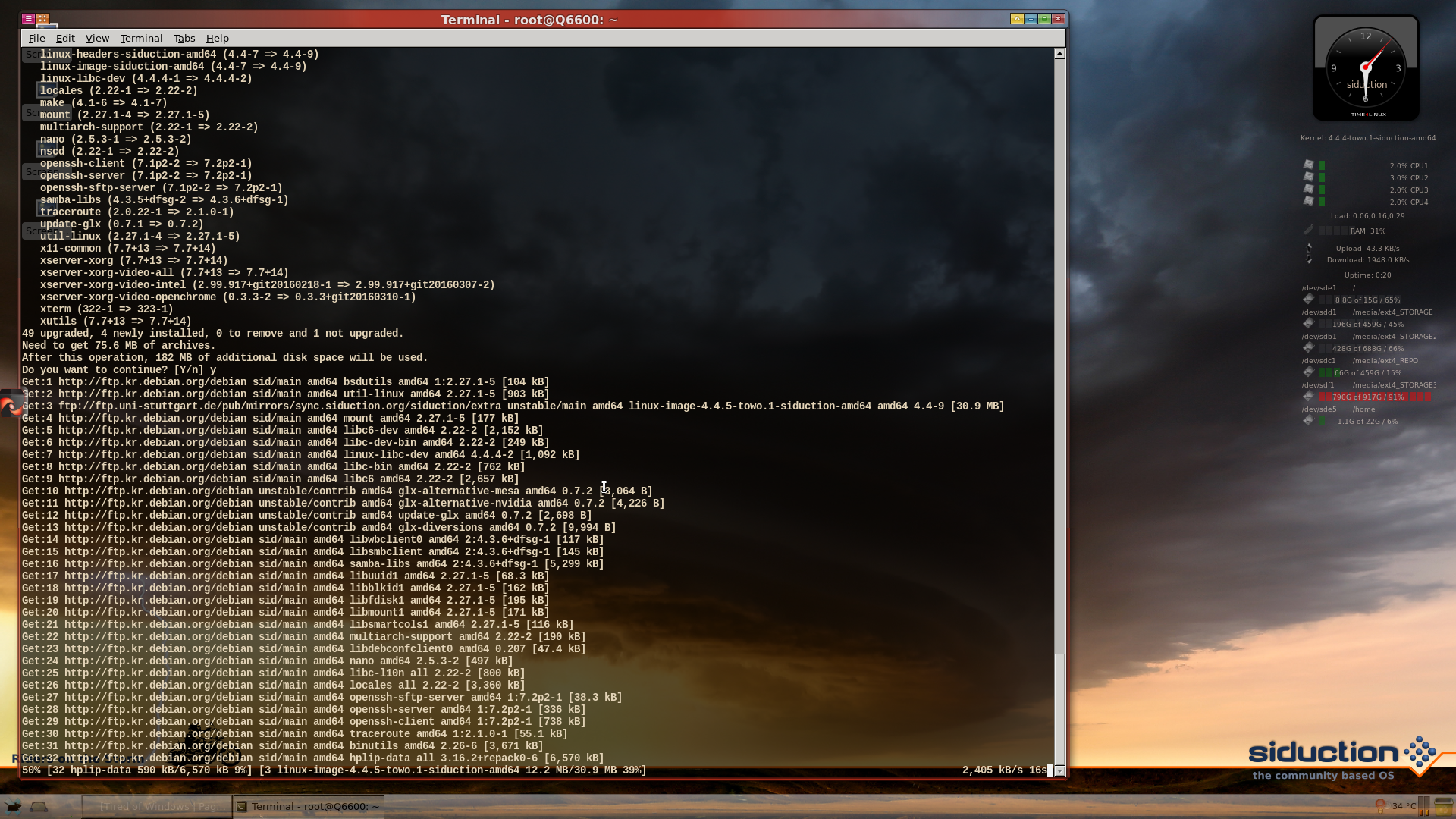Open the Help menu
Viewport: 1456px width, 819px height.
click(x=217, y=38)
